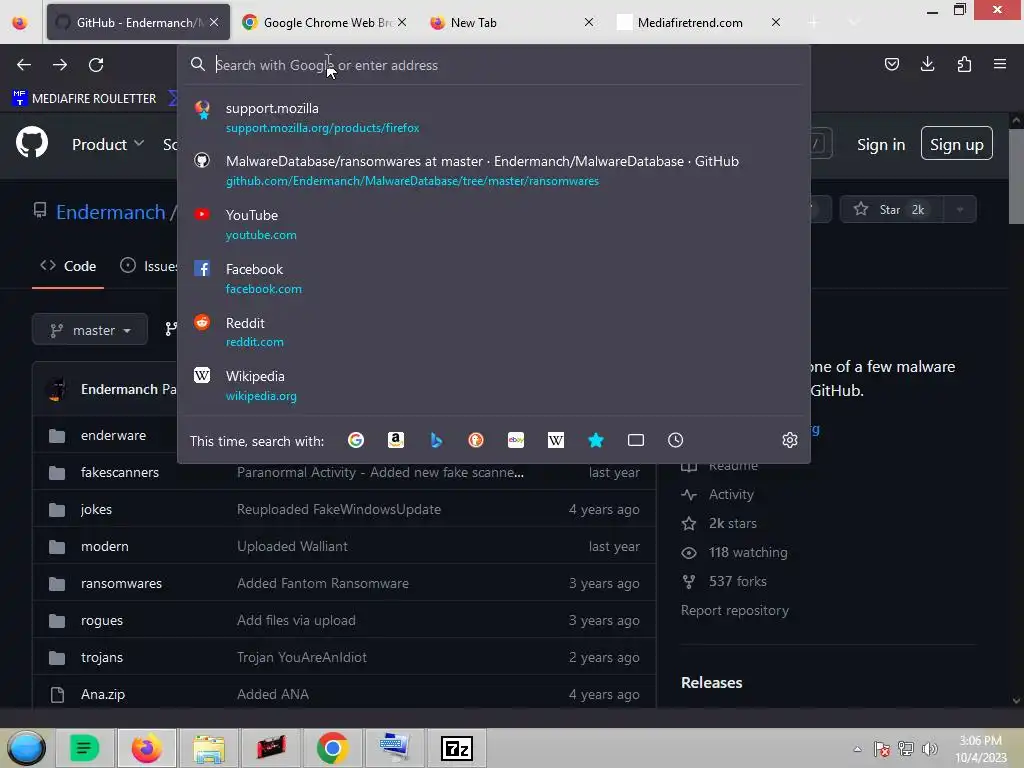Show hidden system tray icons
Image resolution: width=1024 pixels, height=768 pixels.
pos(857,749)
